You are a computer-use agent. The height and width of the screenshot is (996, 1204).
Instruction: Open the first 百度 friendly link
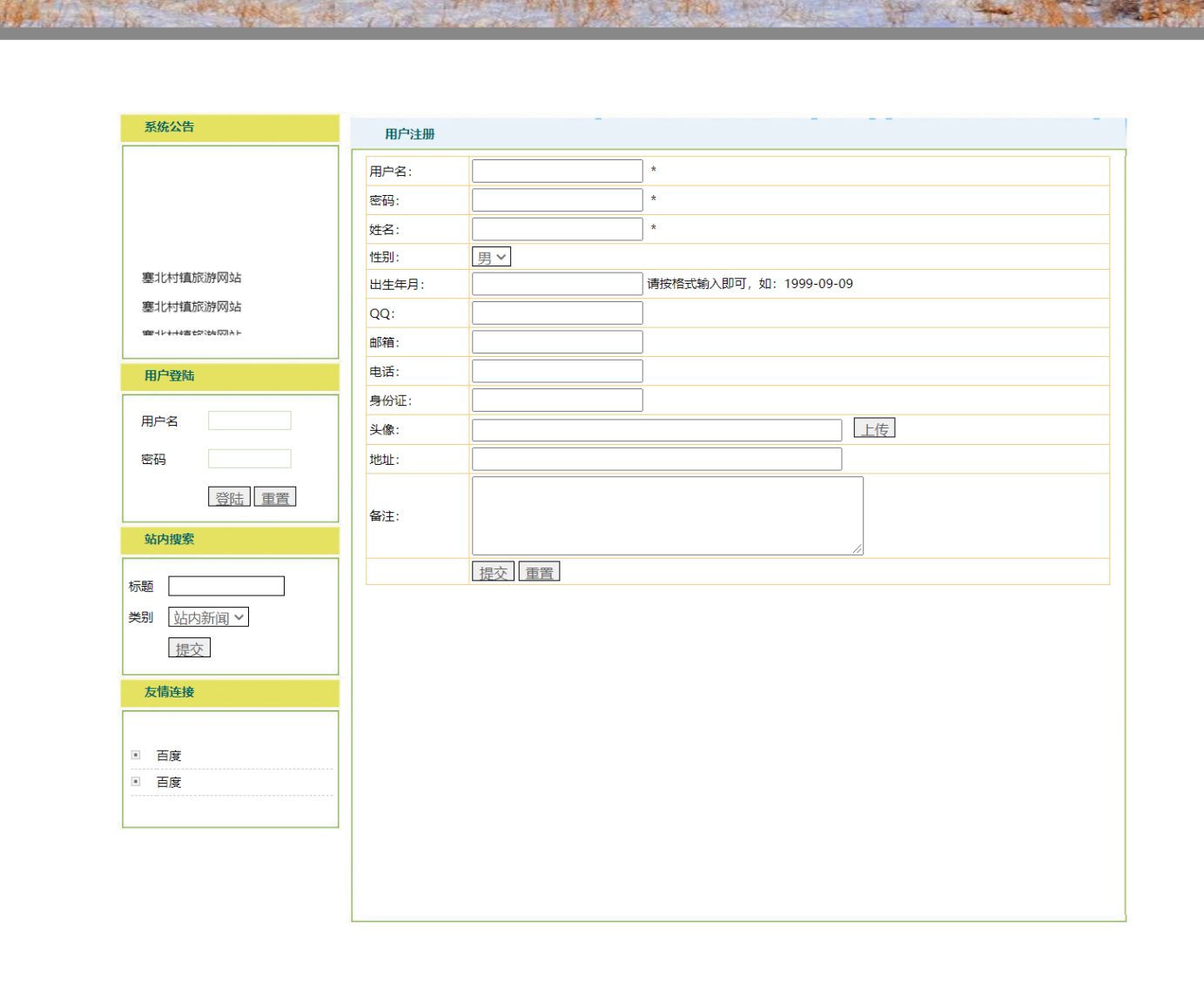(x=169, y=756)
